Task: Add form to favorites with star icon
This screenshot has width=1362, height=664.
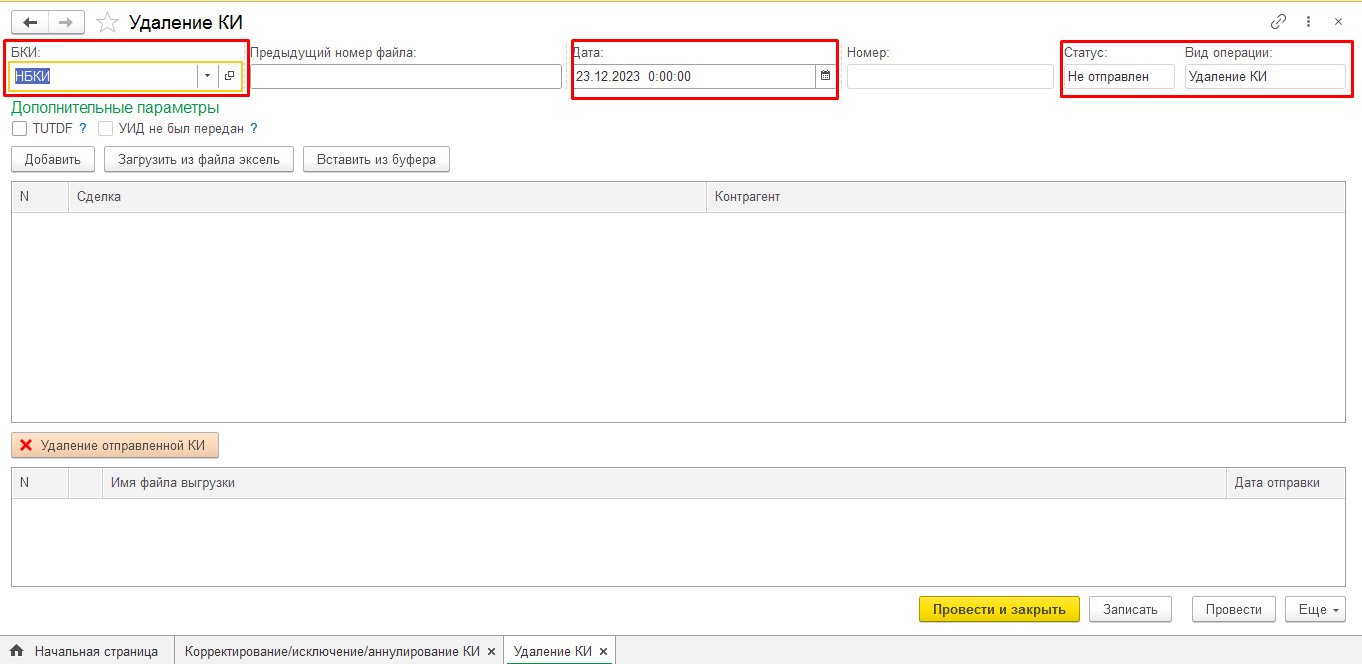Action: (107, 22)
